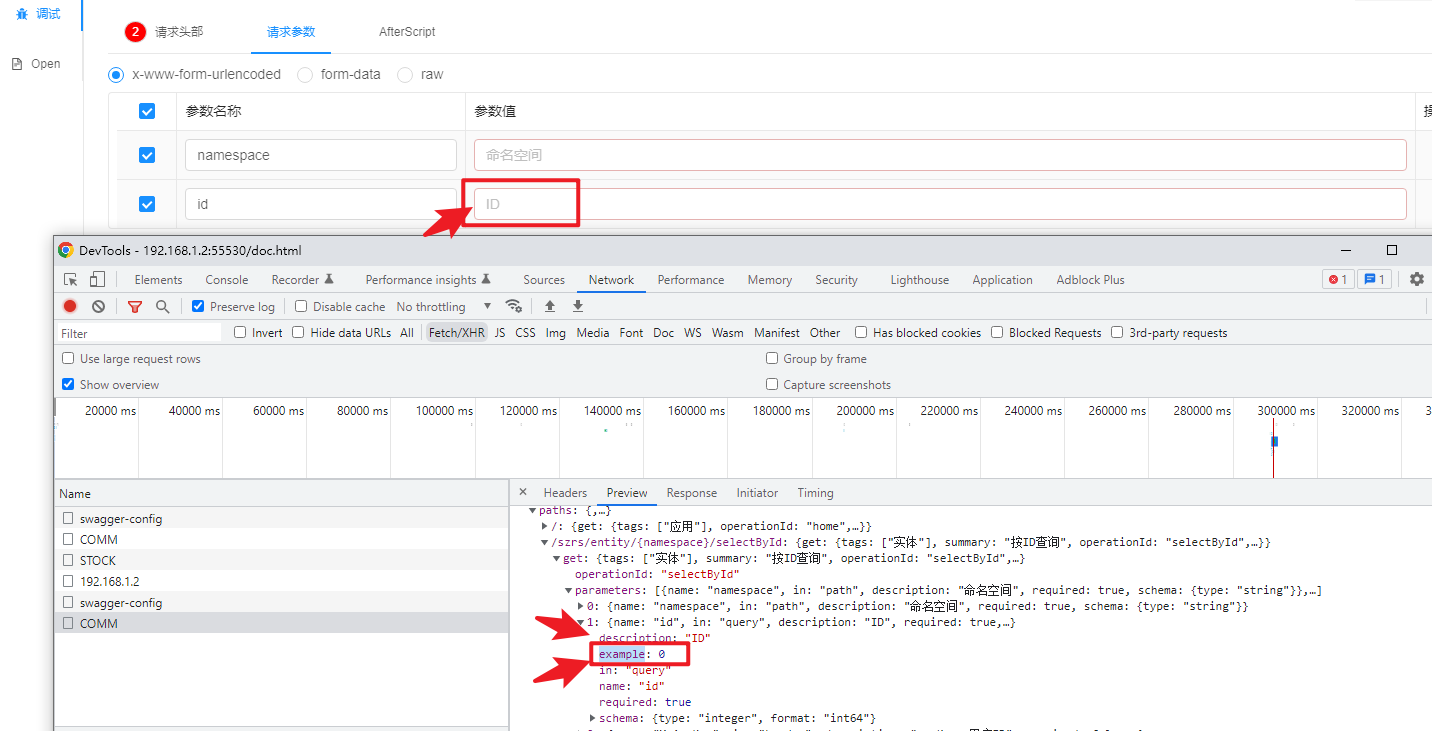Enable Use large request rows

[x=68, y=358]
